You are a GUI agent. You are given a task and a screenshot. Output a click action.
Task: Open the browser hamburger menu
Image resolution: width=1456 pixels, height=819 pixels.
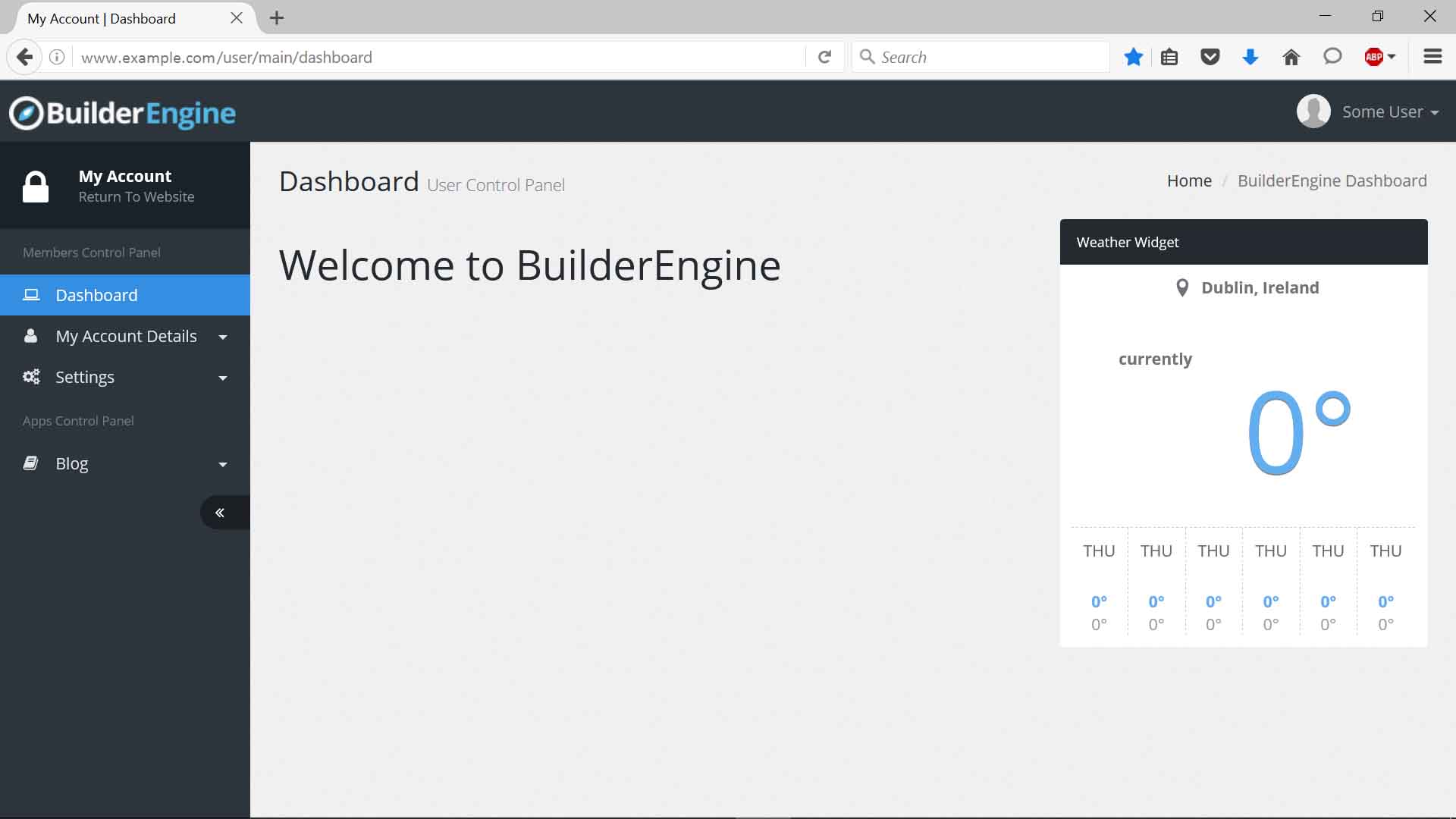1432,57
